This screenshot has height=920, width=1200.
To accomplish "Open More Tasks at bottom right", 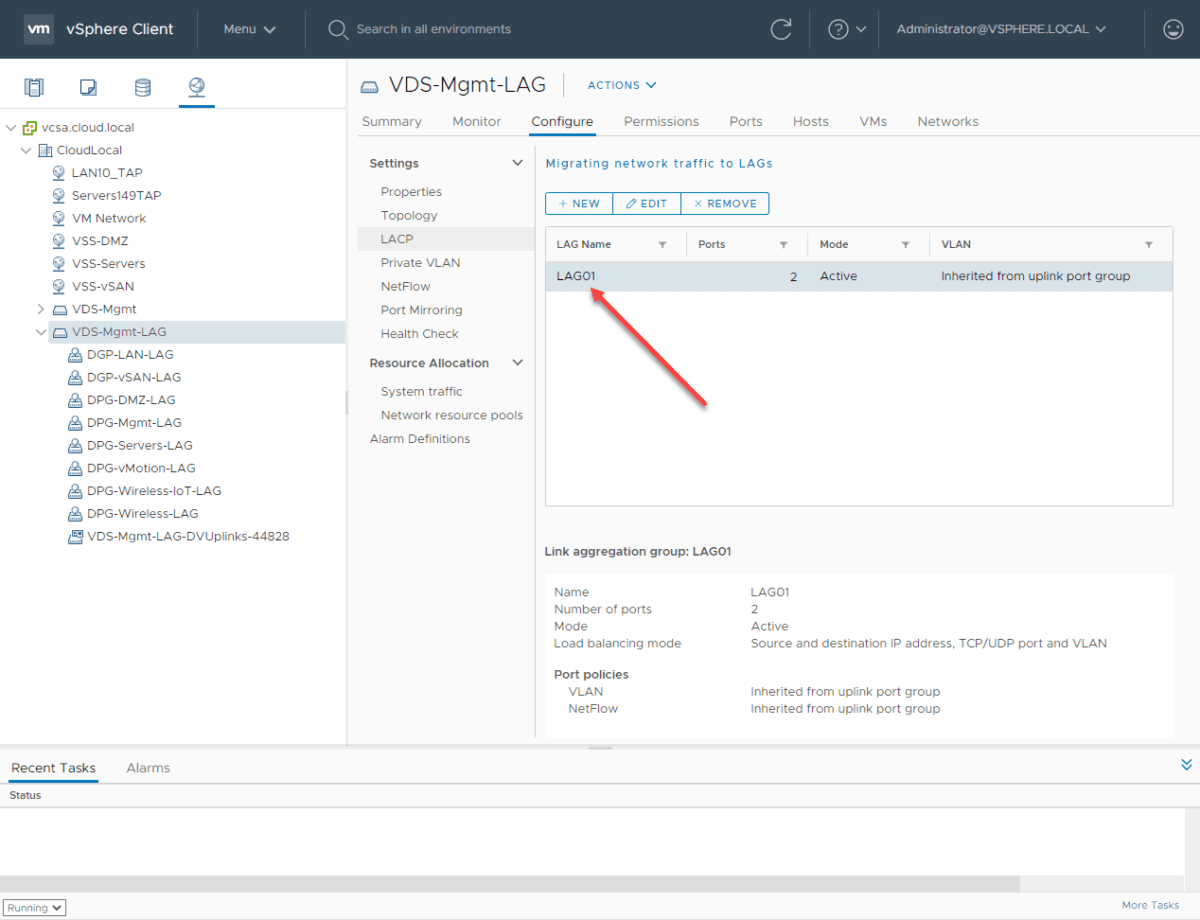I will point(1149,904).
